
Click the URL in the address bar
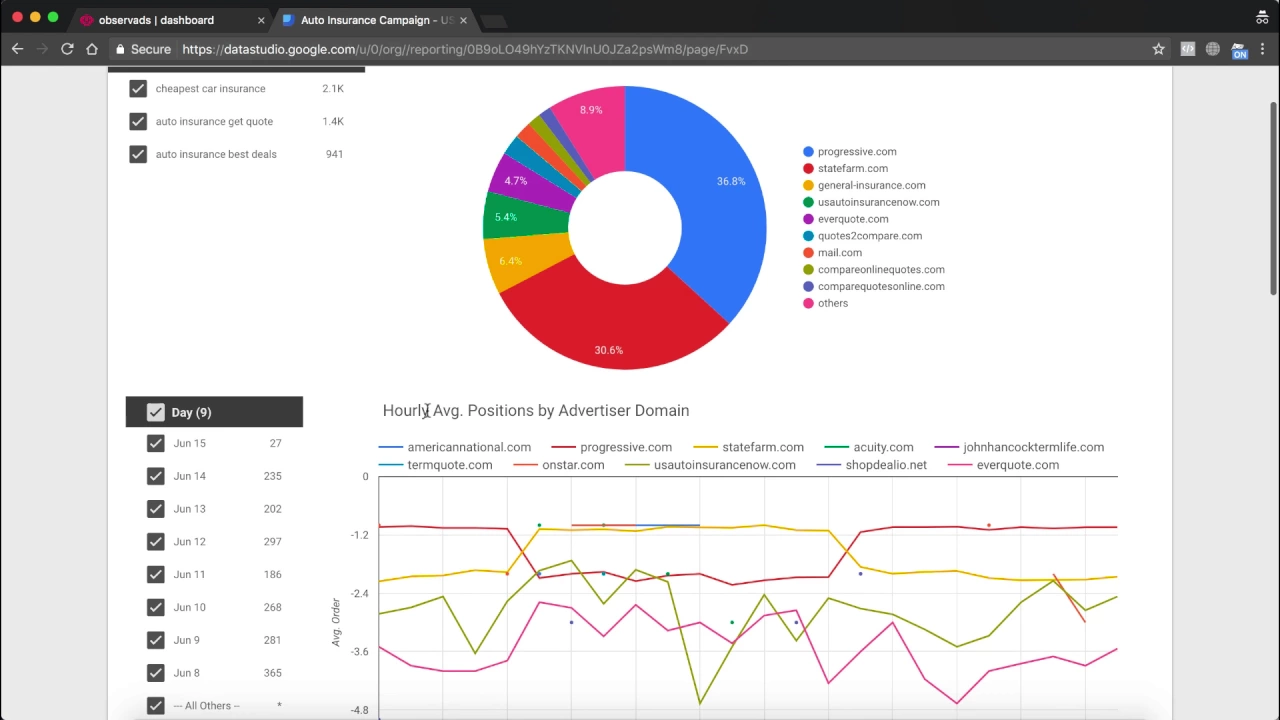pos(465,49)
